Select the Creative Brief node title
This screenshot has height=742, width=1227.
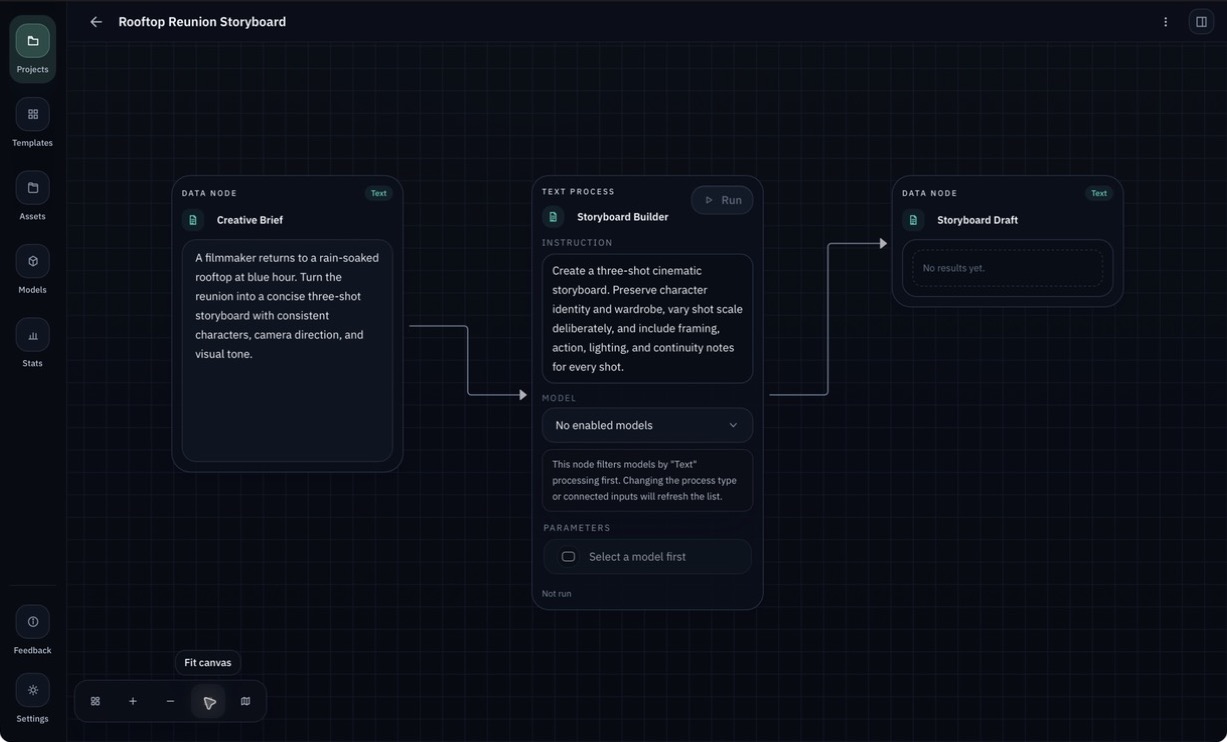point(250,220)
